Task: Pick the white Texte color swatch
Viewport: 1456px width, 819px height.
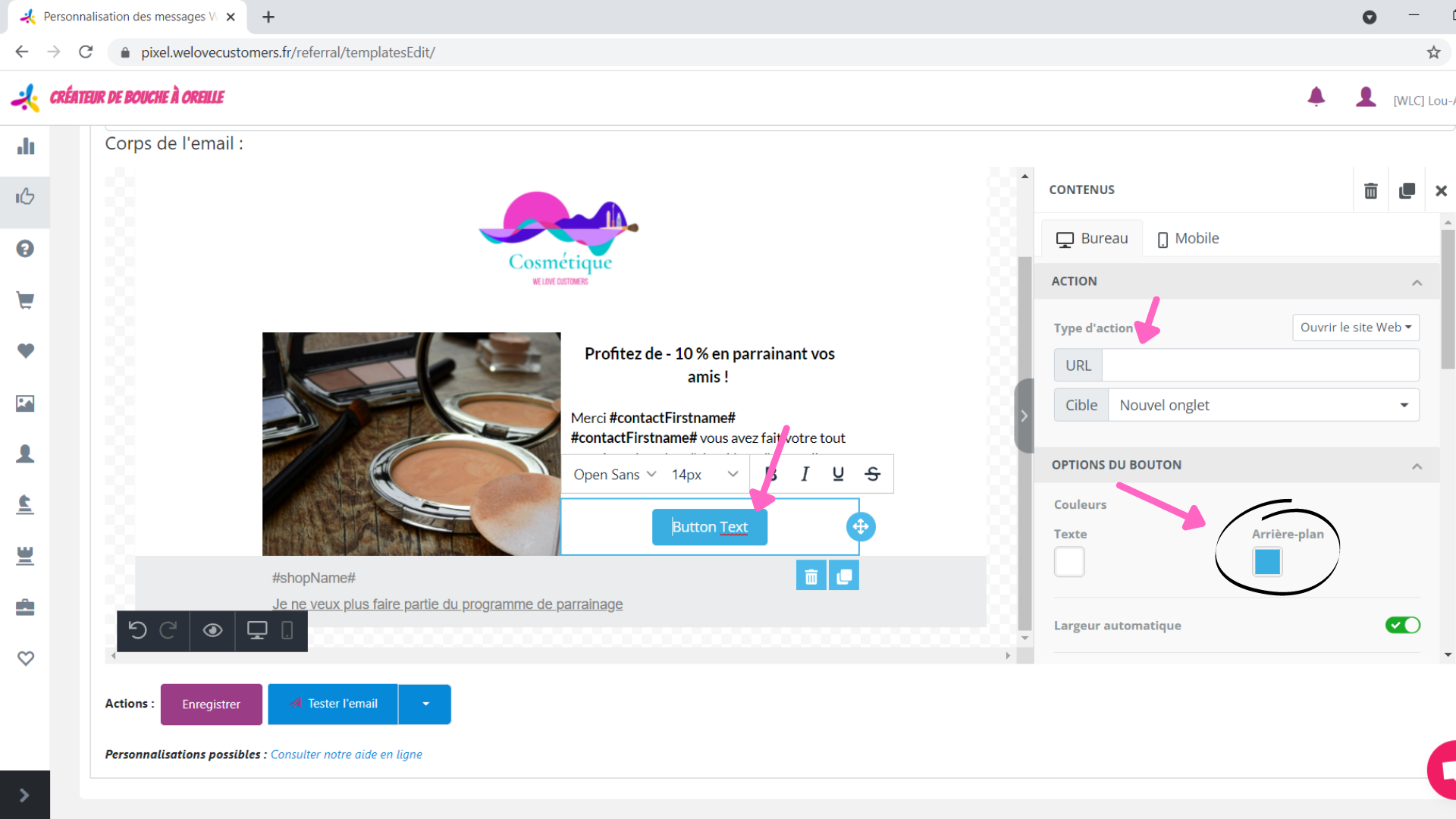Action: tap(1069, 562)
